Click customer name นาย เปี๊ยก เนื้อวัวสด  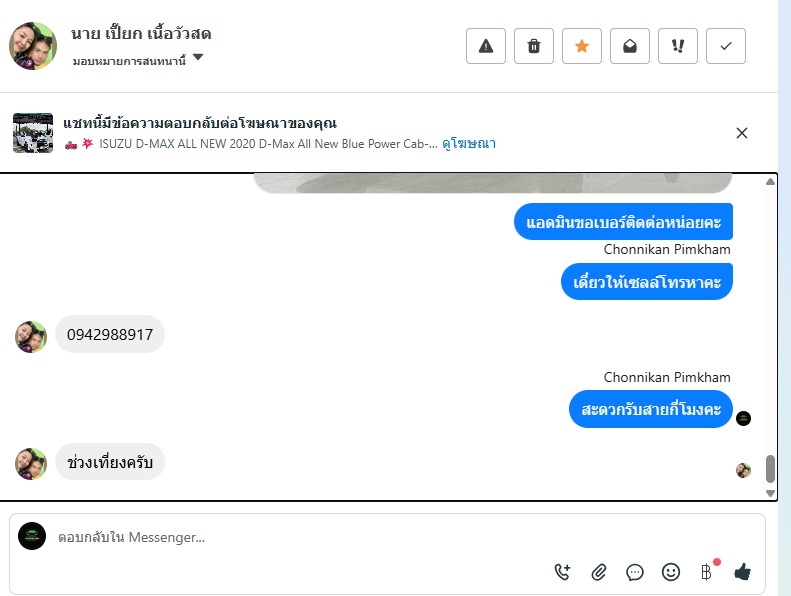(141, 34)
